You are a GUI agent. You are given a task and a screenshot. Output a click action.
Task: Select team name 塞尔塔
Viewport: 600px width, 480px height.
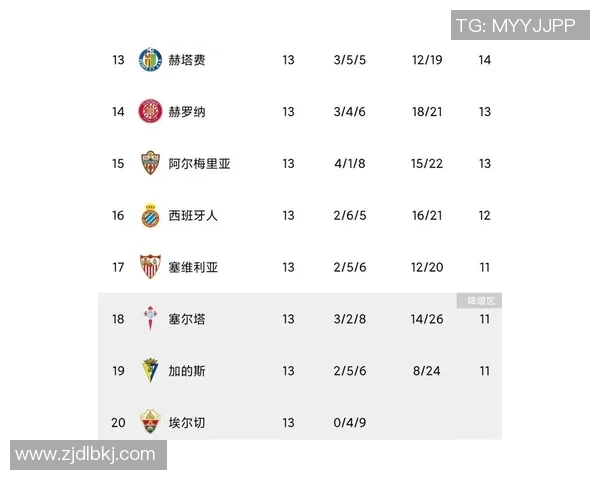tap(187, 319)
